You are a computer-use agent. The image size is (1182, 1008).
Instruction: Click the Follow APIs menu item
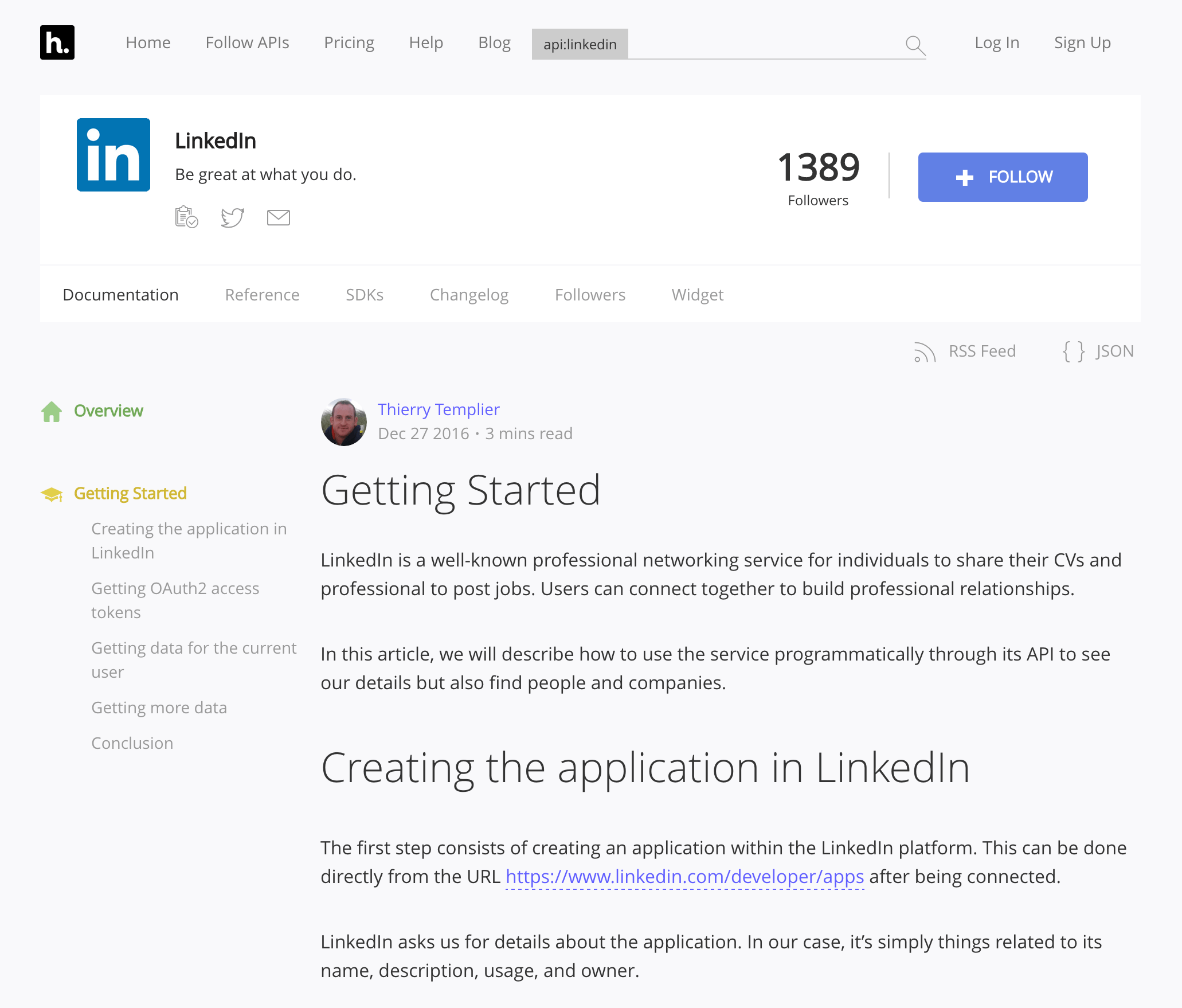click(247, 42)
